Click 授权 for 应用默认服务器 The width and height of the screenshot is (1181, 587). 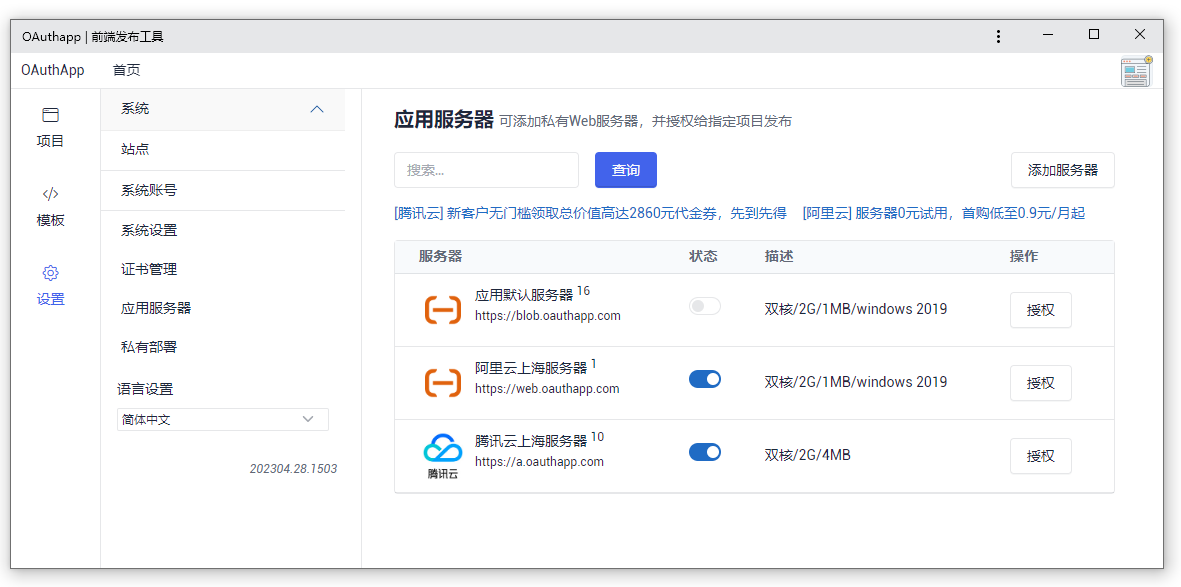click(x=1041, y=310)
